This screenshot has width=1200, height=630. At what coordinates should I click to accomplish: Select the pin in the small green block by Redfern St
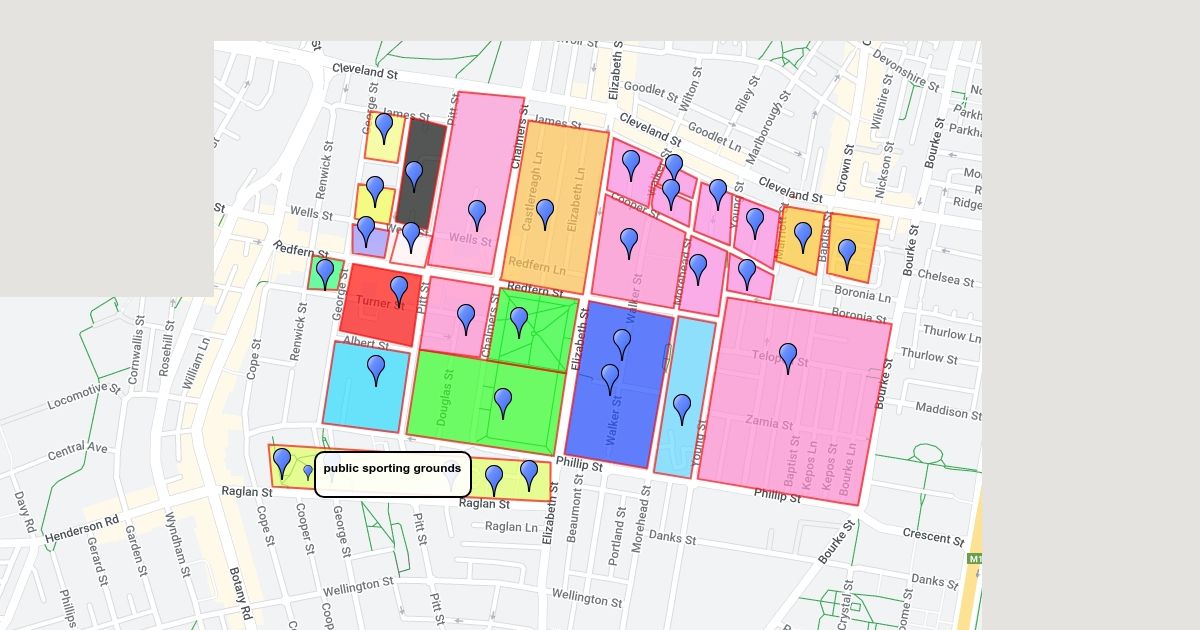(325, 273)
